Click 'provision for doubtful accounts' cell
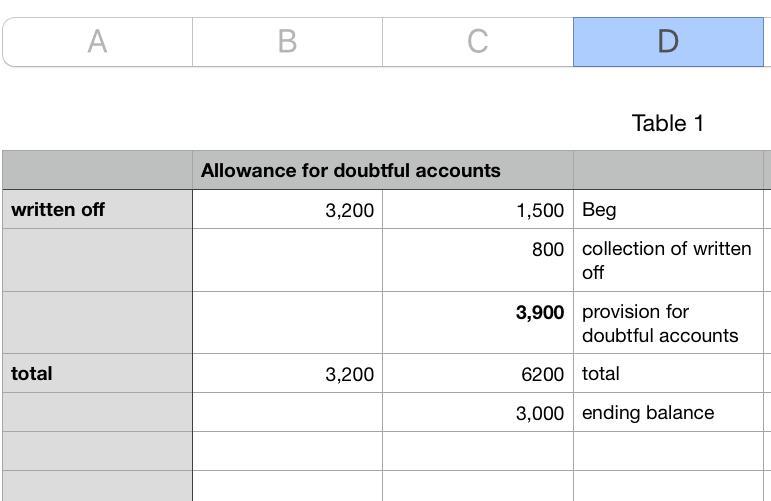Image resolution: width=771 pixels, height=501 pixels. [667, 322]
